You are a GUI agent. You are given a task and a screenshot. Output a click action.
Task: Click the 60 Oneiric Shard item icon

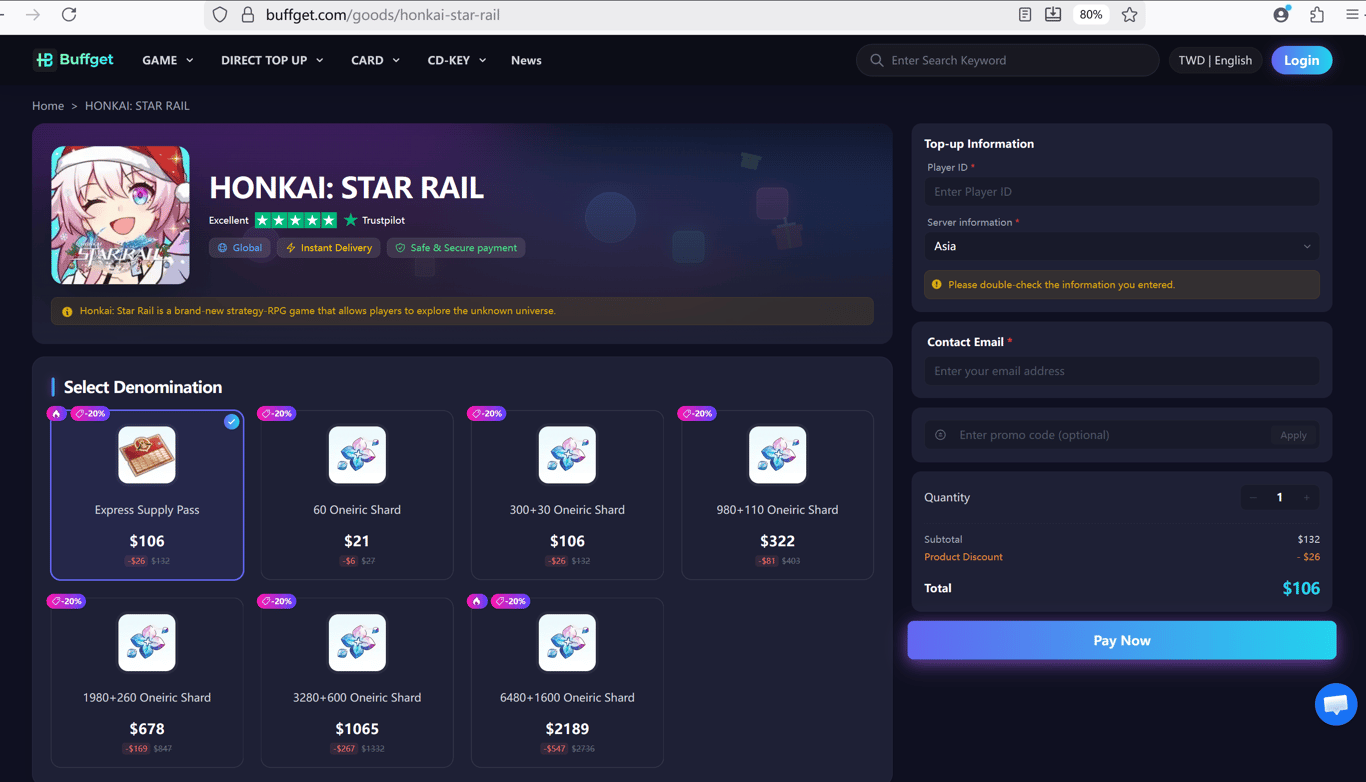click(357, 455)
